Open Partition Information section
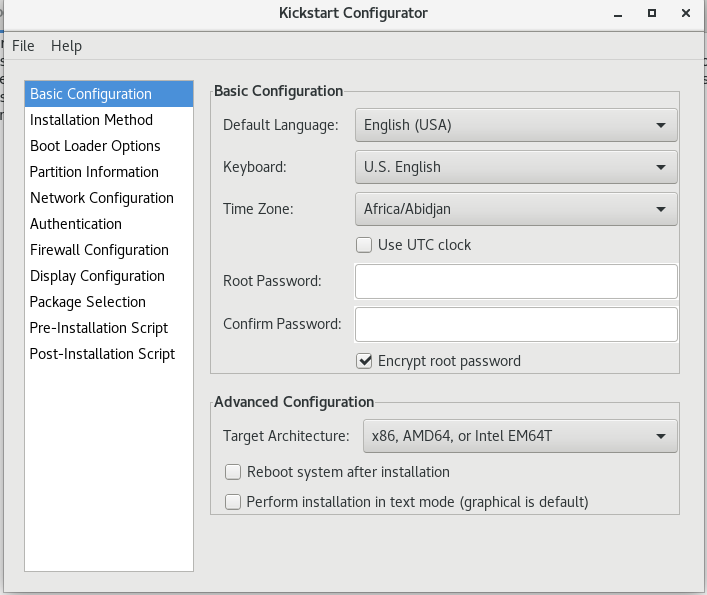Screen dimensions: 707x595 tap(94, 172)
